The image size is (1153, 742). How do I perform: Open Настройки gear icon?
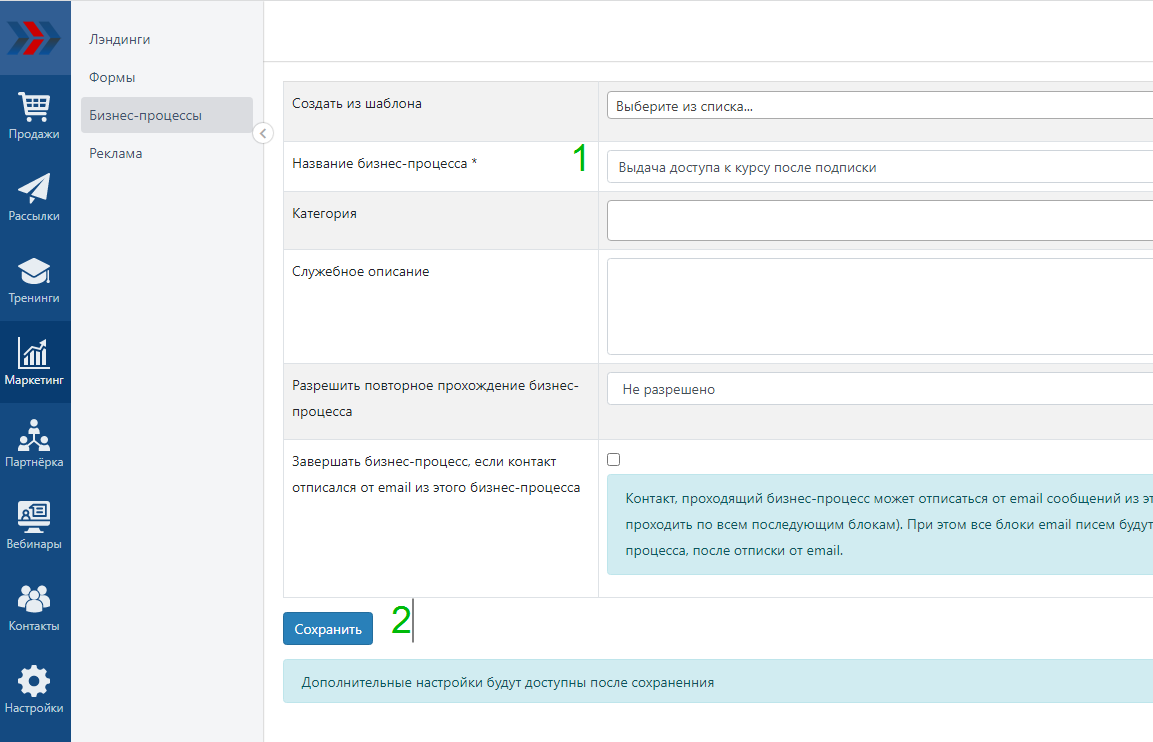[35, 690]
